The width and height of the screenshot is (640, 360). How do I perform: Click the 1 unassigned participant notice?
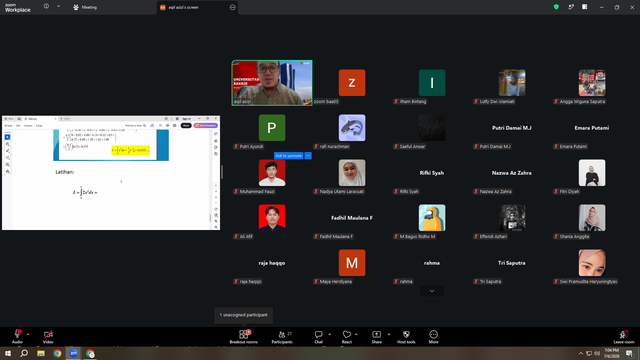(x=244, y=315)
